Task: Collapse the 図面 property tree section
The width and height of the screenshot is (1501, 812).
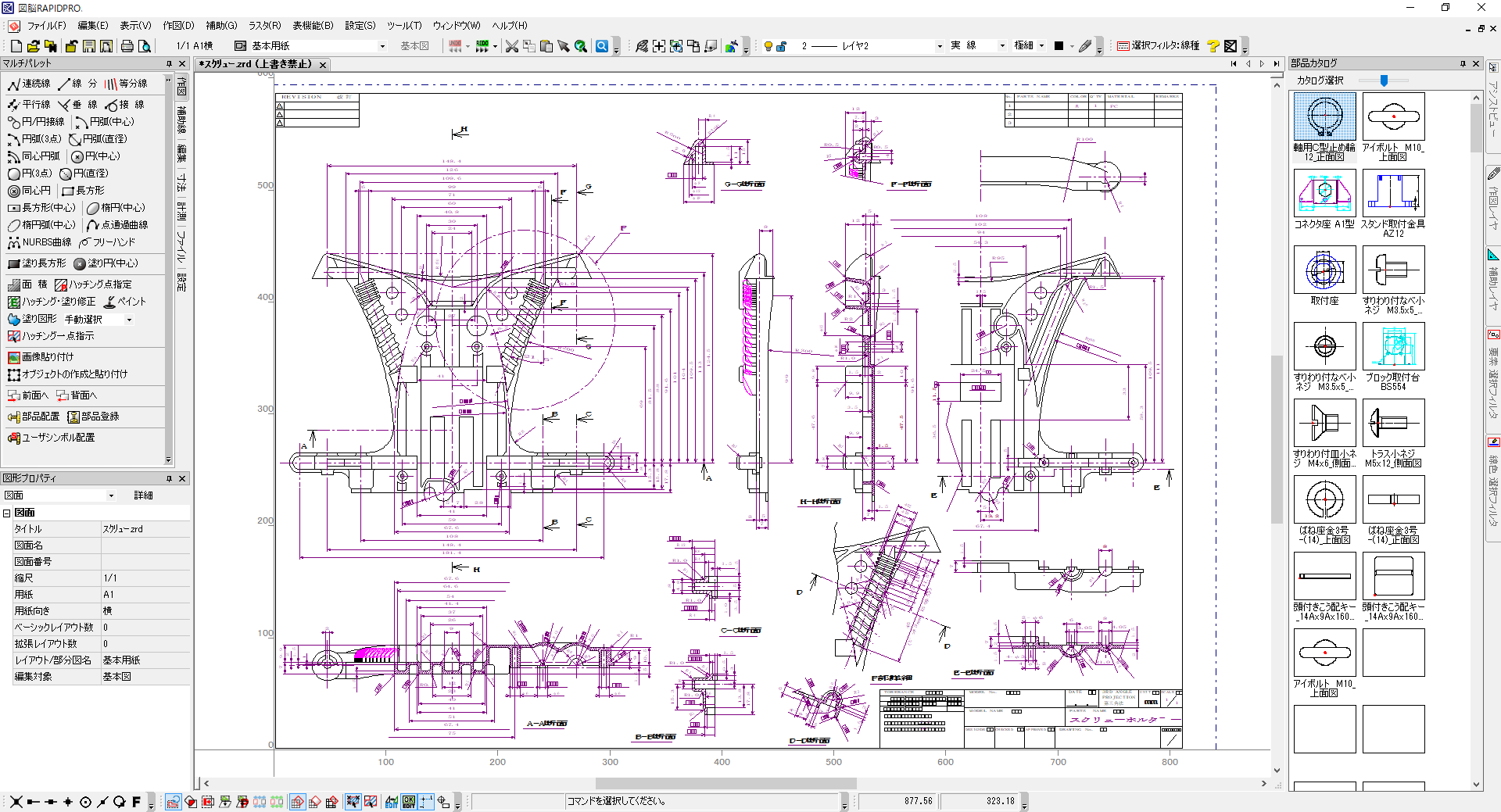Action: 7,513
